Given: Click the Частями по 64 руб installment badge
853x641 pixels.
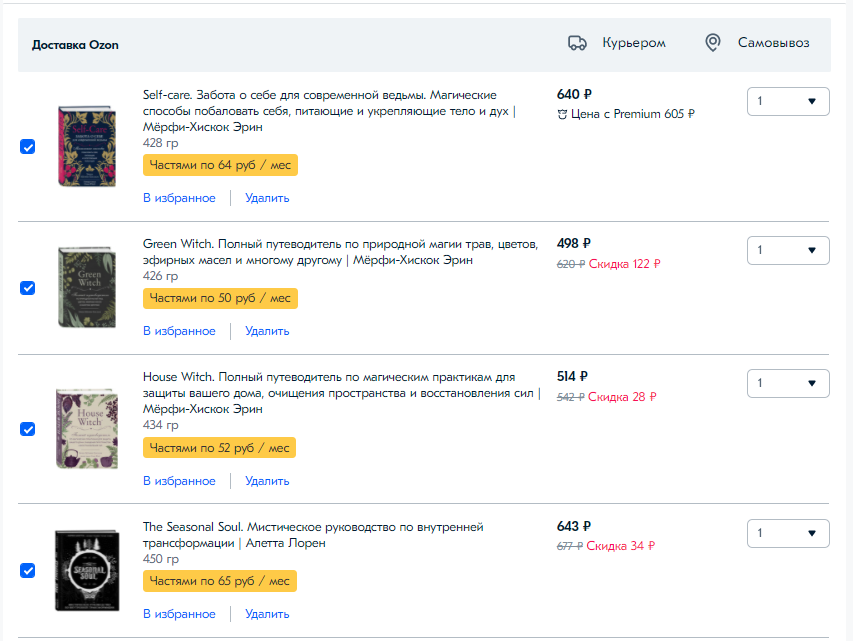Looking at the screenshot, I should point(220,165).
